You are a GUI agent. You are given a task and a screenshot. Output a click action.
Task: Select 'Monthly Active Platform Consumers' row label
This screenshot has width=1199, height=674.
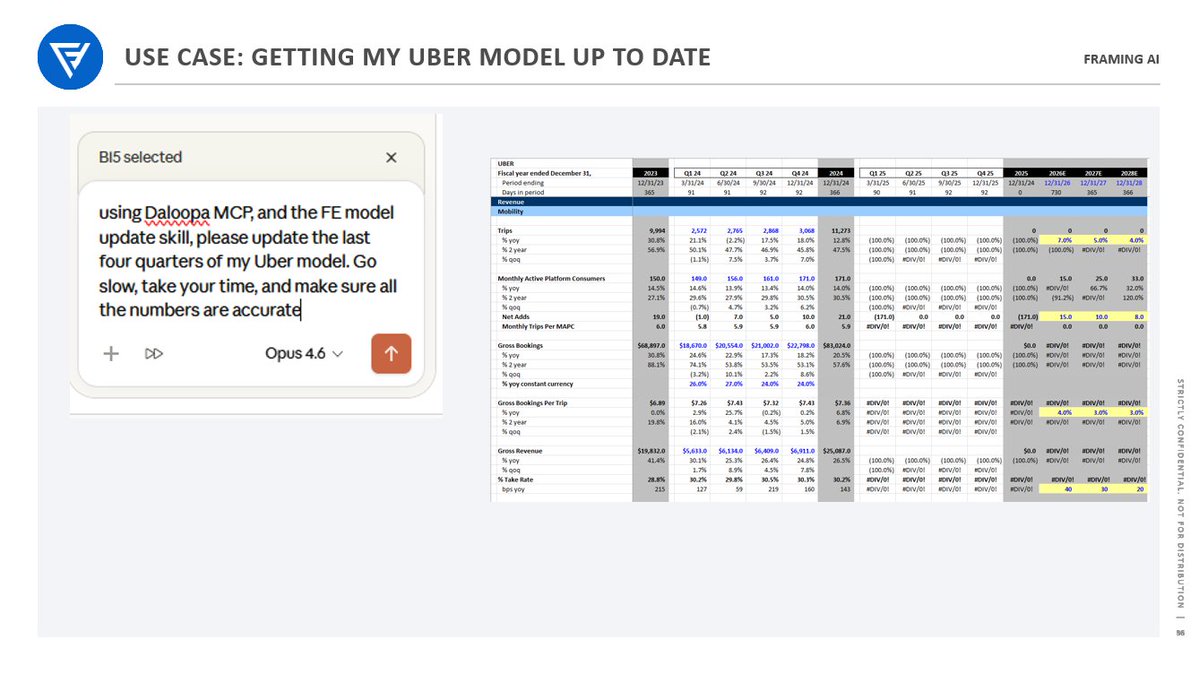coord(551,278)
